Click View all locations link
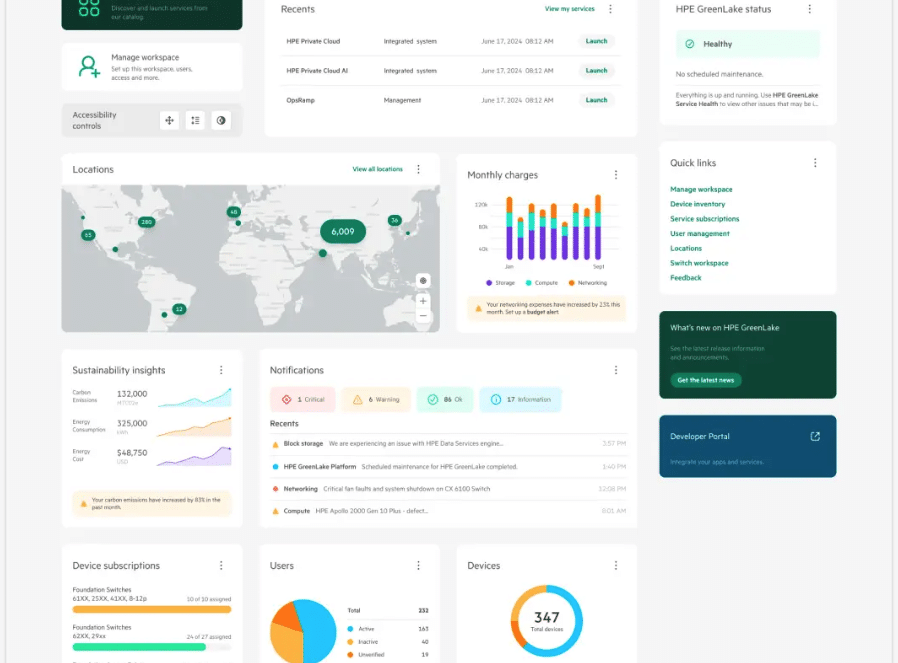This screenshot has height=663, width=898. pos(377,169)
